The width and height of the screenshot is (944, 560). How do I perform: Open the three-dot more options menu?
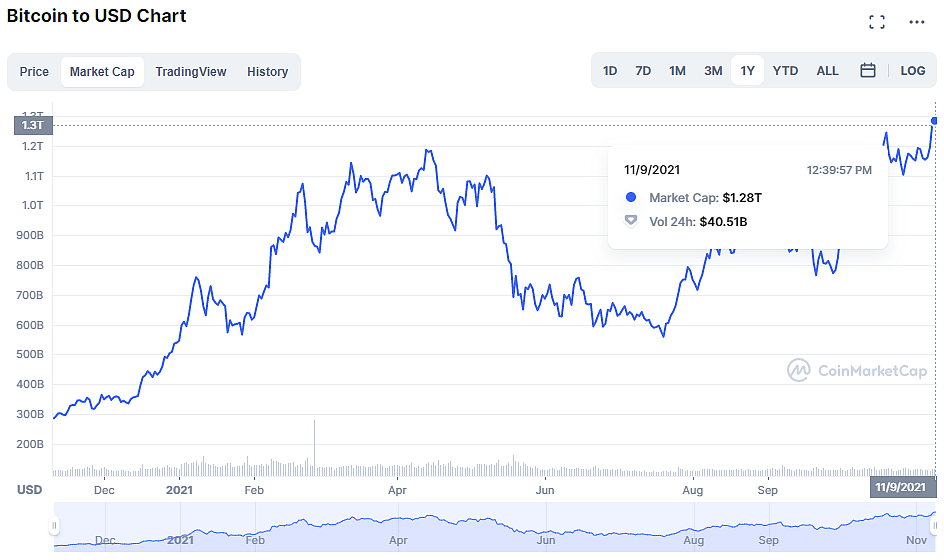tap(916, 22)
